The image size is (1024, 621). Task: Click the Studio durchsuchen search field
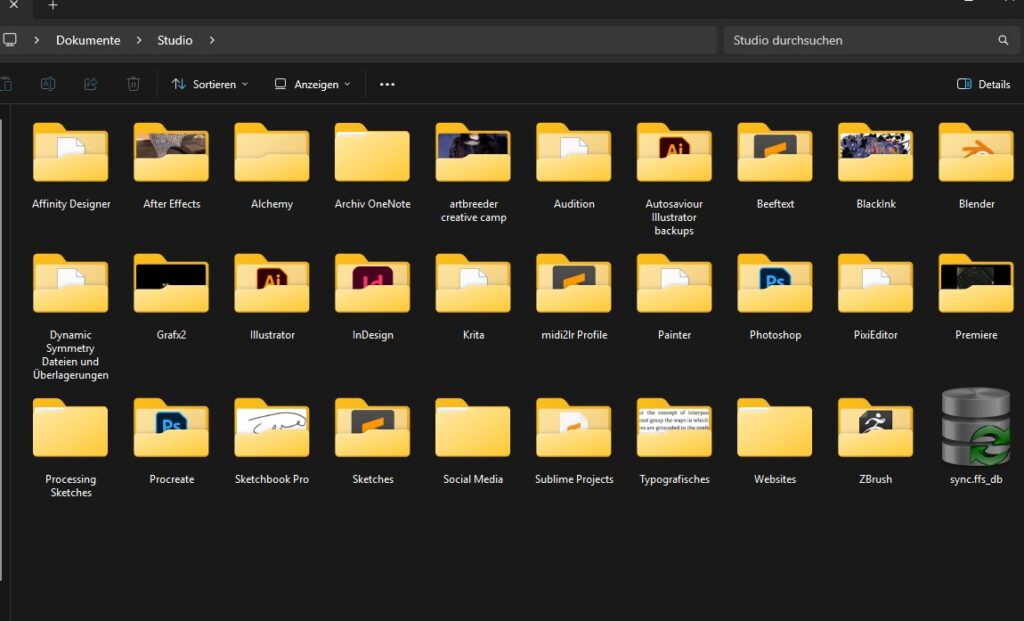tap(870, 40)
